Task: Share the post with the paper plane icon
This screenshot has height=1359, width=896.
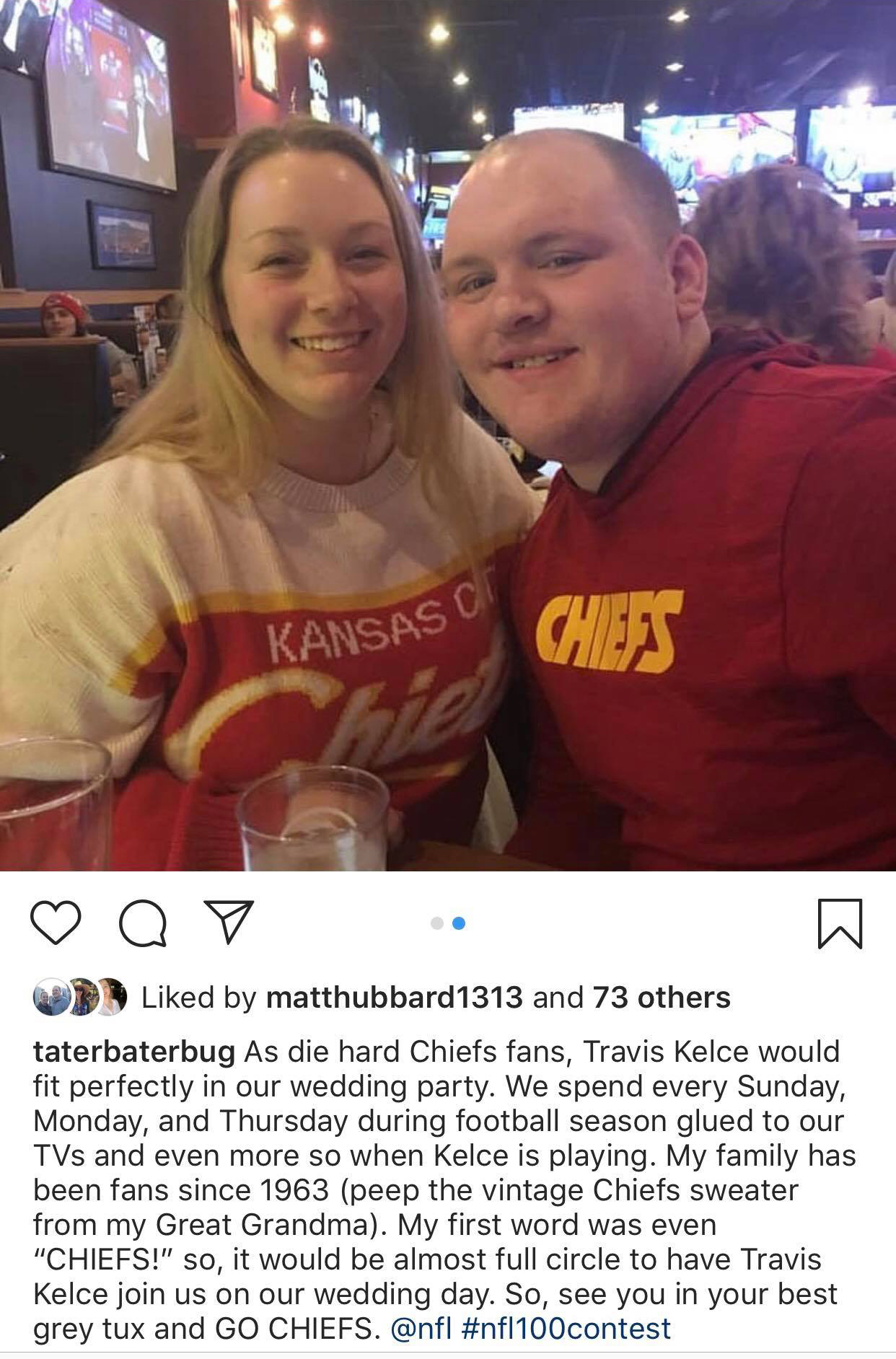Action: pos(229,921)
